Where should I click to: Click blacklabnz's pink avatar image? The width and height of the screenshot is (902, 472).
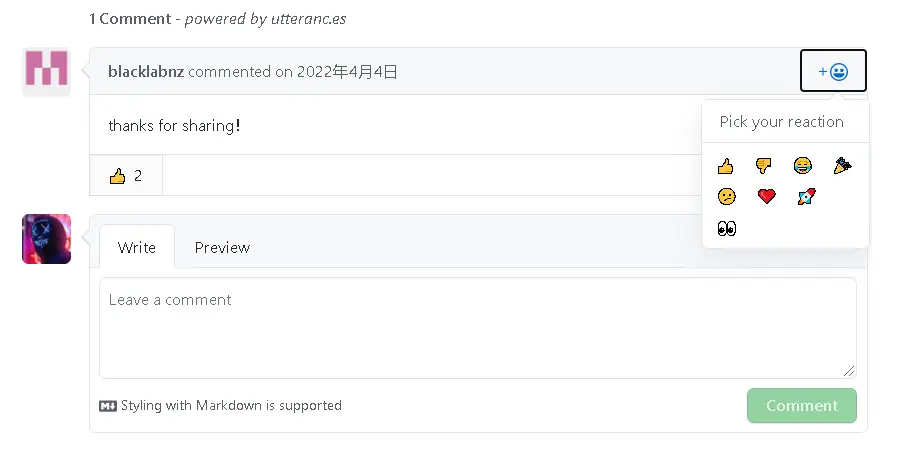[x=46, y=71]
